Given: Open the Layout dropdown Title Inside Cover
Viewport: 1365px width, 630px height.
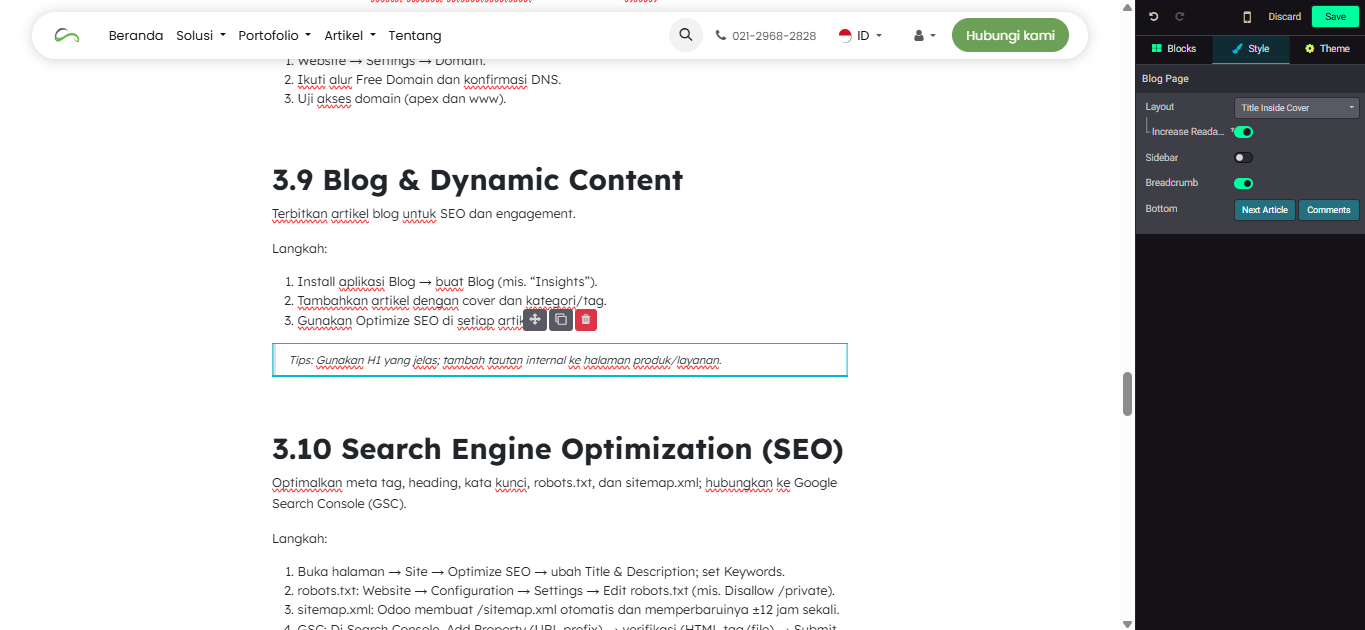Looking at the screenshot, I should click(1296, 107).
